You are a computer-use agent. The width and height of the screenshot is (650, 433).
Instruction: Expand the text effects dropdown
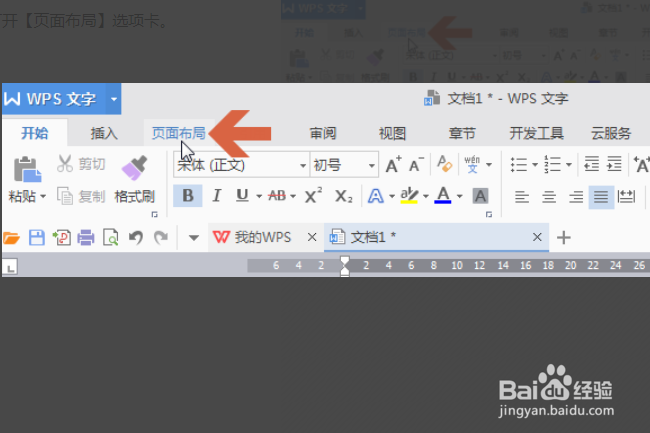click(392, 196)
